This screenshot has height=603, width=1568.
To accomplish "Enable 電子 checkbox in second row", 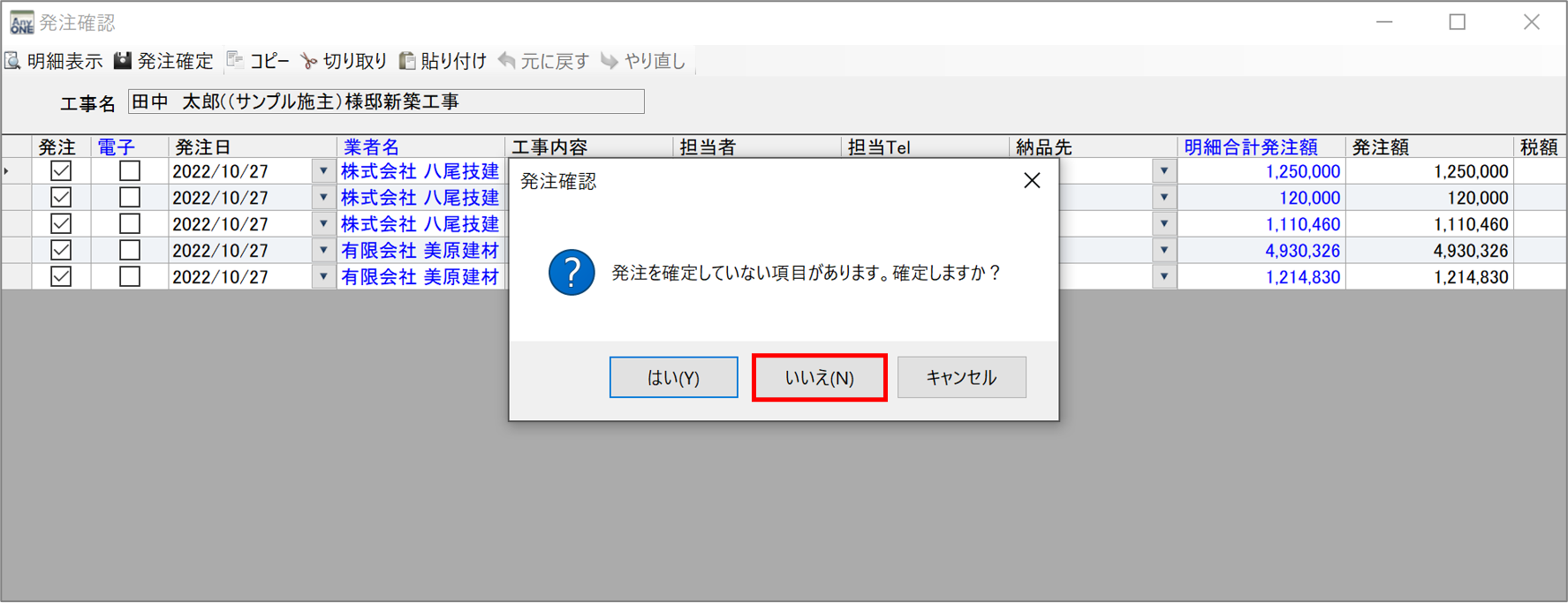I will (130, 197).
